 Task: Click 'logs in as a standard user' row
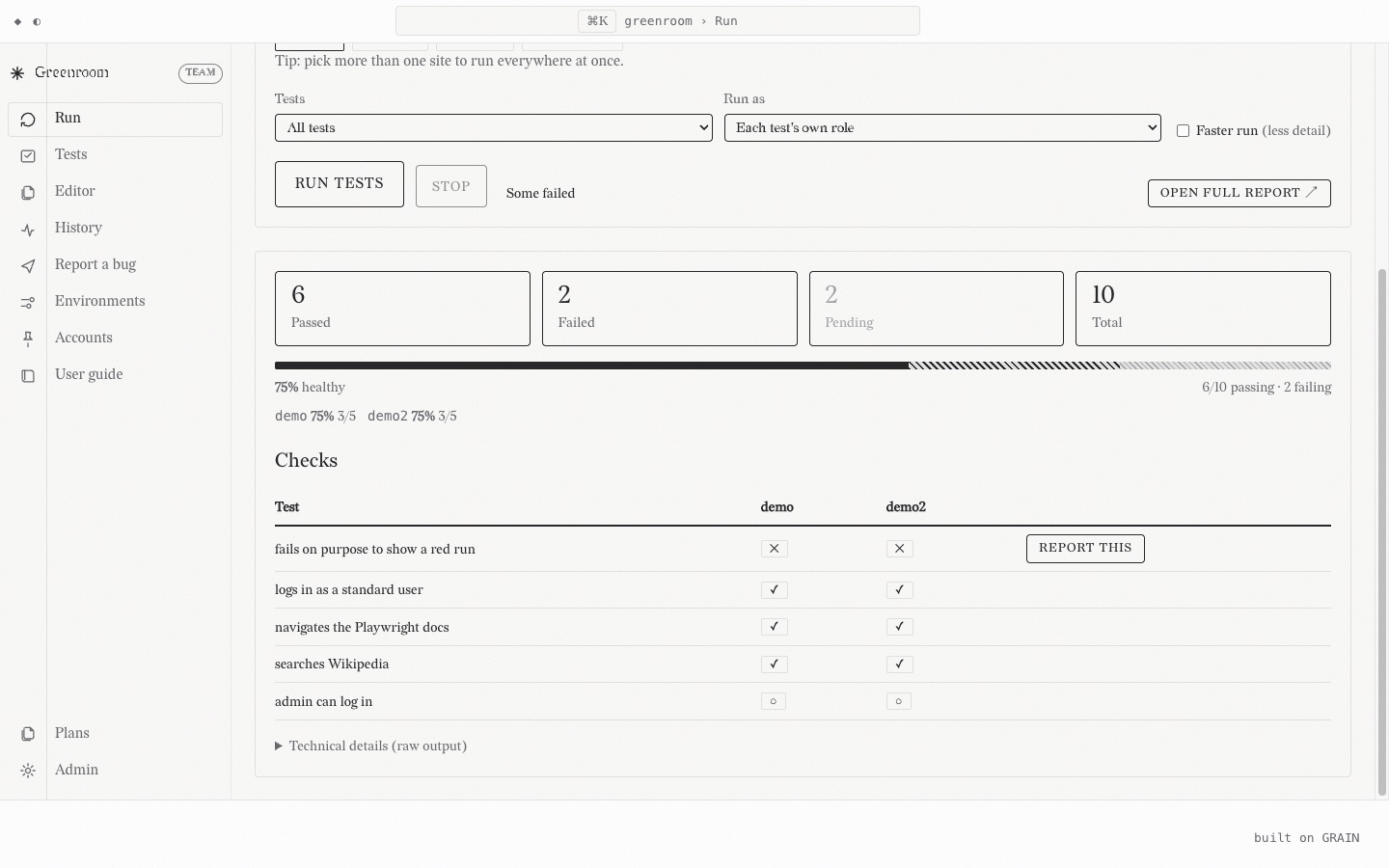point(803,590)
